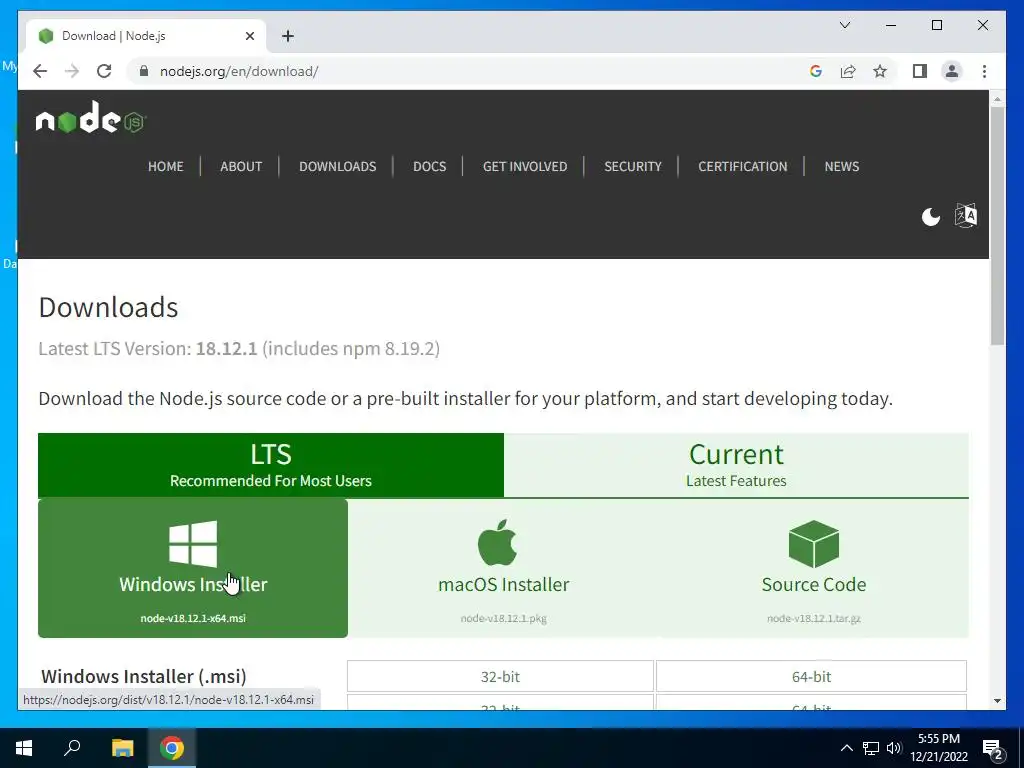The width and height of the screenshot is (1024, 768).
Task: Click the page vertical scrollbar thumb
Action: coord(997,225)
